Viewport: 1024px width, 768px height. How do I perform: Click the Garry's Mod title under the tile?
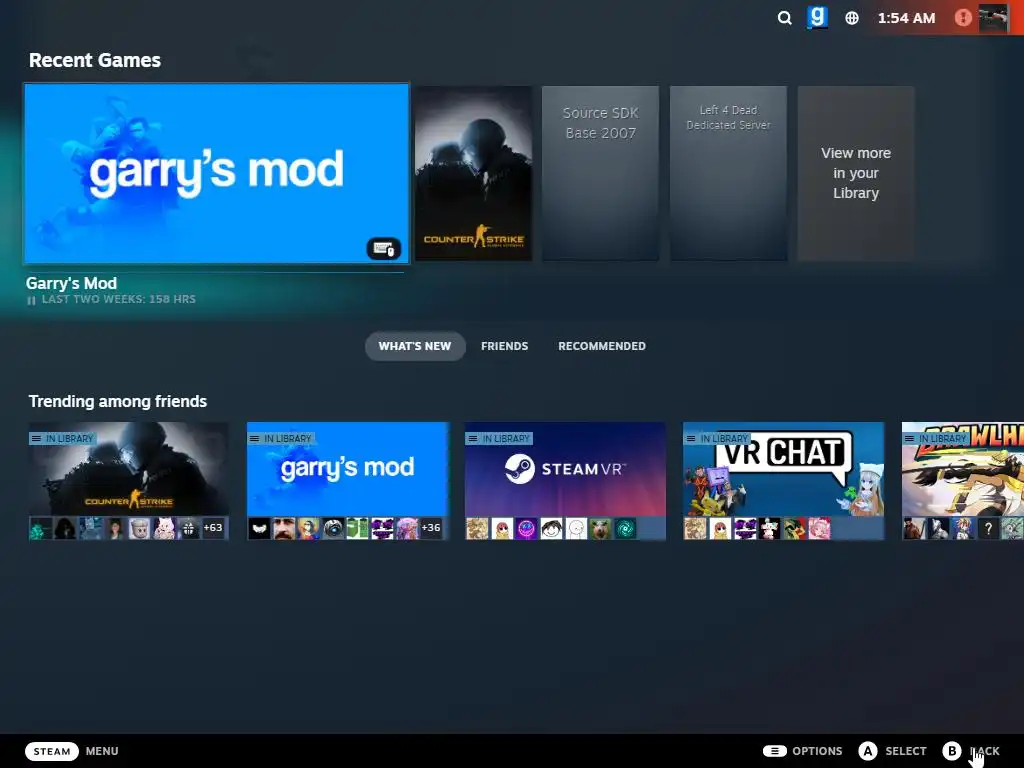(x=71, y=283)
